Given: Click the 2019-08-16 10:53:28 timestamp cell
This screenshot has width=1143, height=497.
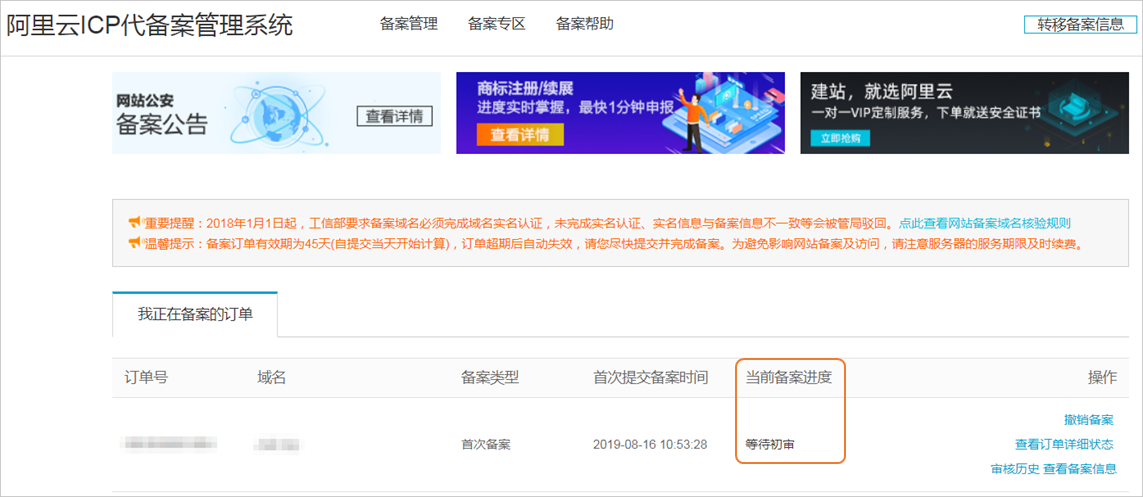Looking at the screenshot, I should 650,444.
